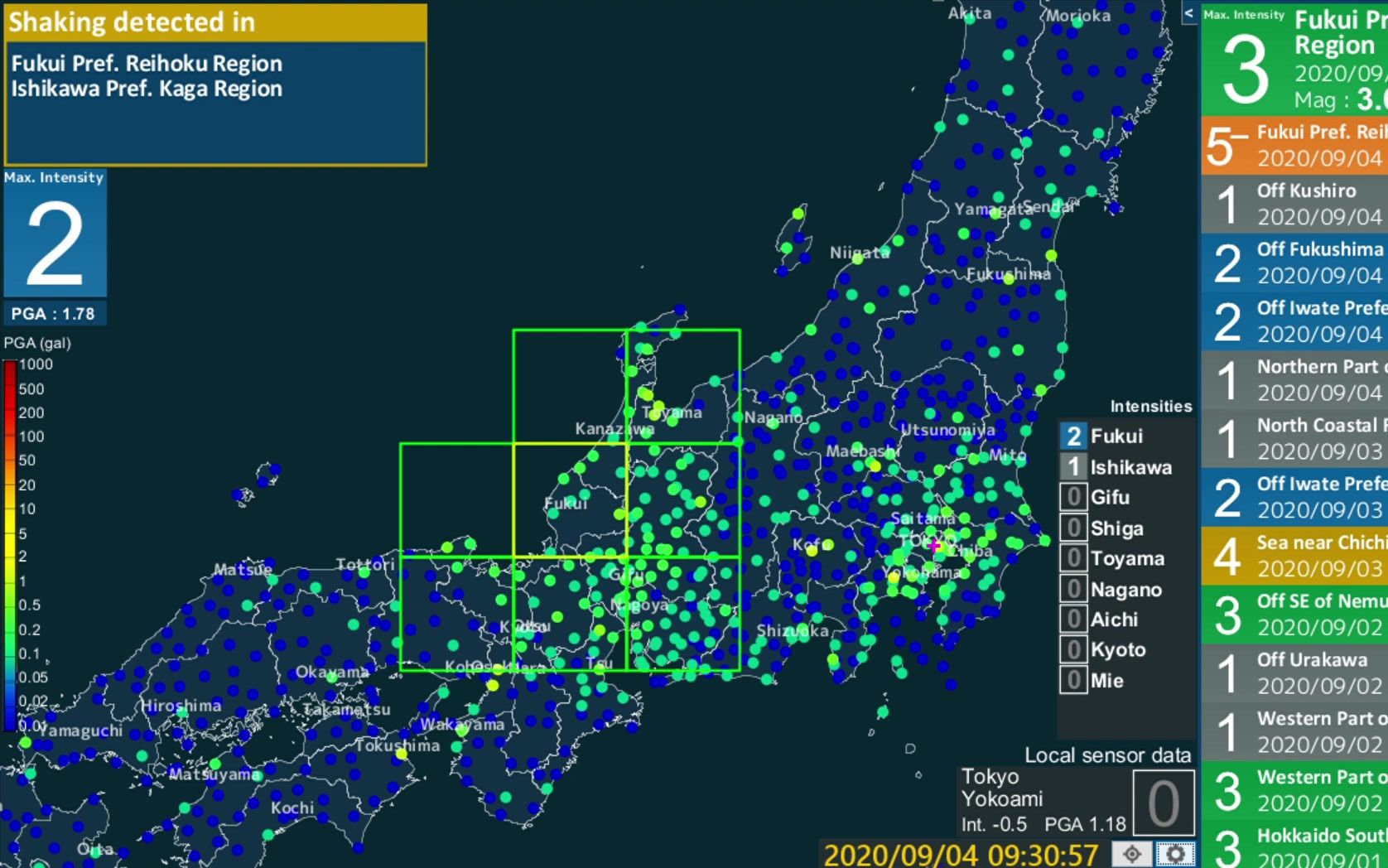Click the Nagano row in Intensities list
The image size is (1388, 868).
[1126, 589]
